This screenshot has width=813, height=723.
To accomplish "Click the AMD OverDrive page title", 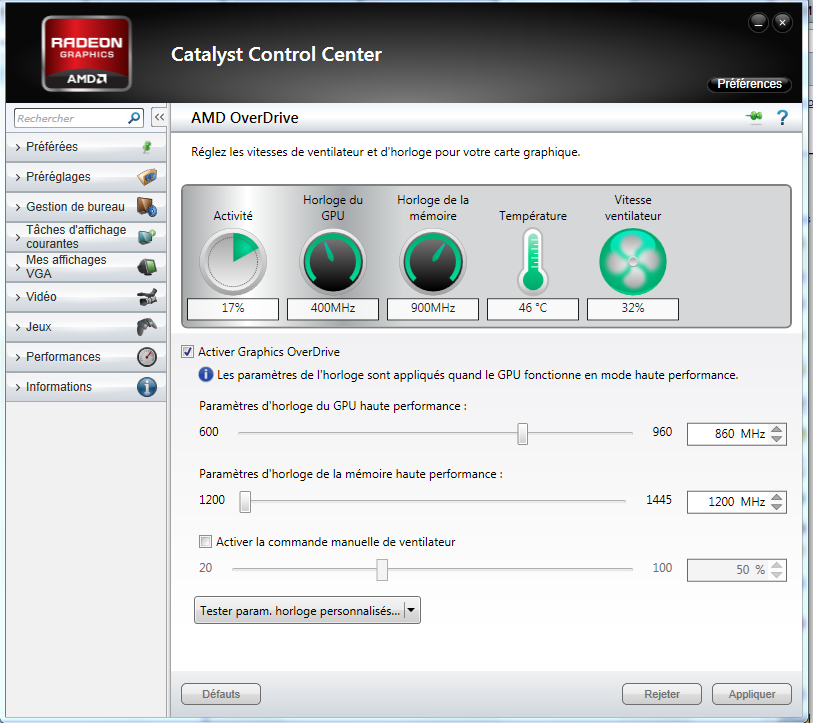I will coord(245,118).
